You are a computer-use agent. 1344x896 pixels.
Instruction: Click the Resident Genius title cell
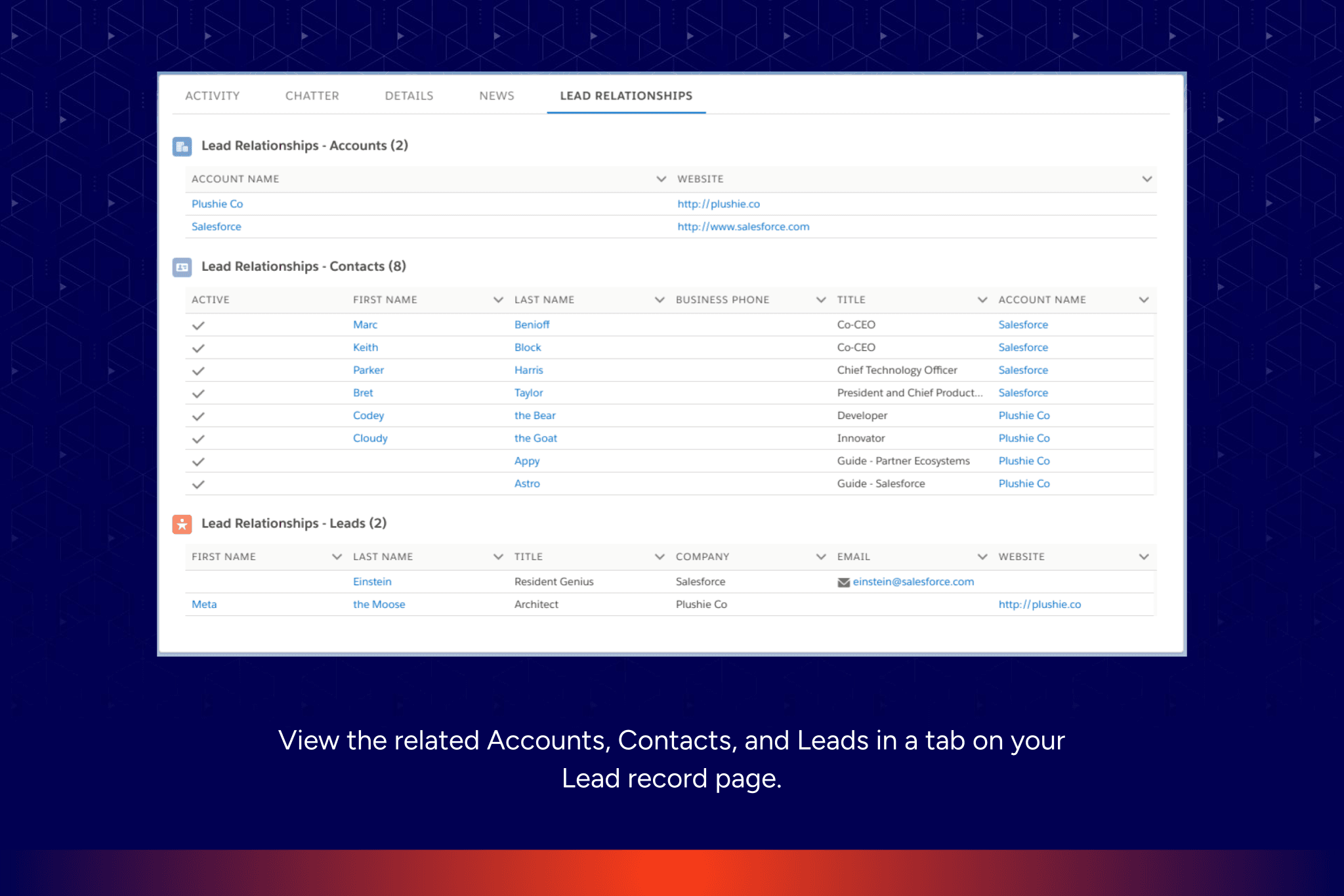pos(554,582)
